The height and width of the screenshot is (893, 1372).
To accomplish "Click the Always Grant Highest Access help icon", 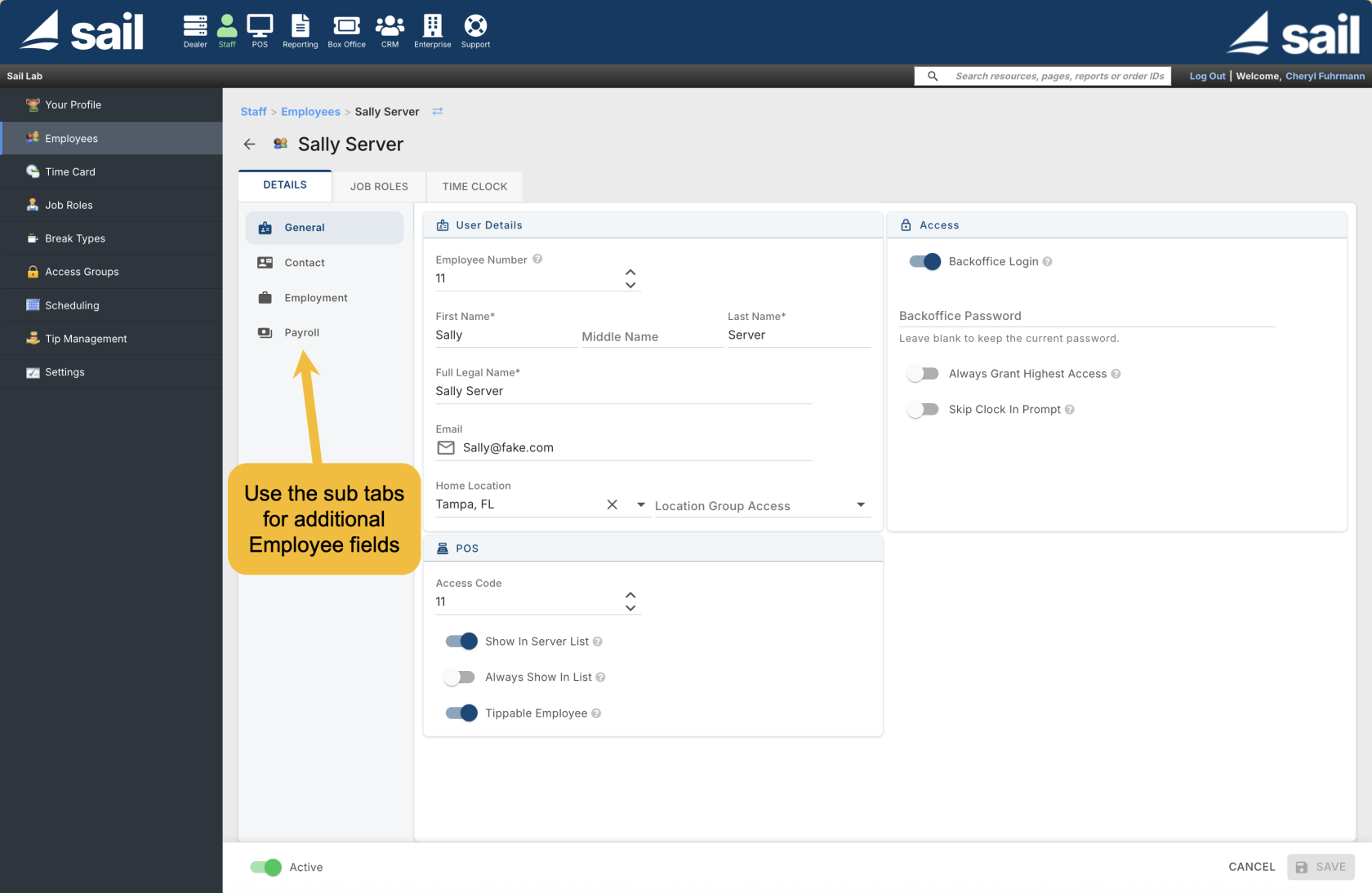I will pyautogui.click(x=1116, y=374).
